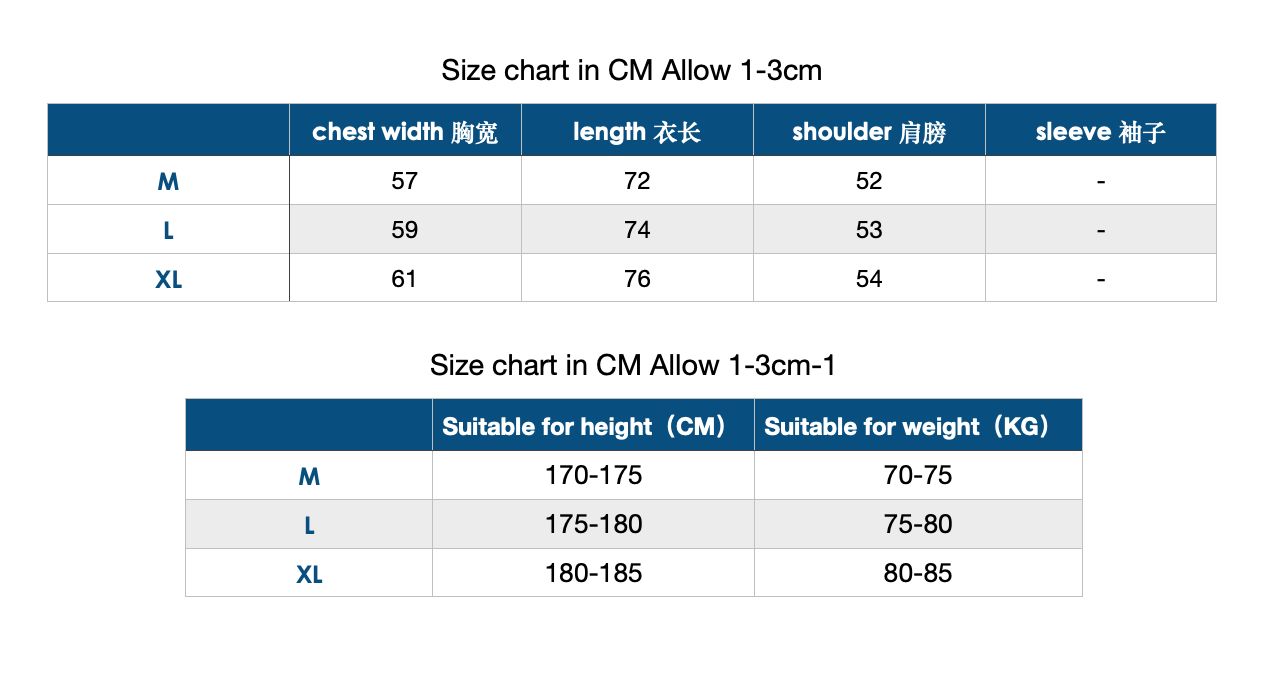Image resolution: width=1284 pixels, height=690 pixels.
Task: Click the XL row label in first table
Action: pyautogui.click(x=168, y=279)
